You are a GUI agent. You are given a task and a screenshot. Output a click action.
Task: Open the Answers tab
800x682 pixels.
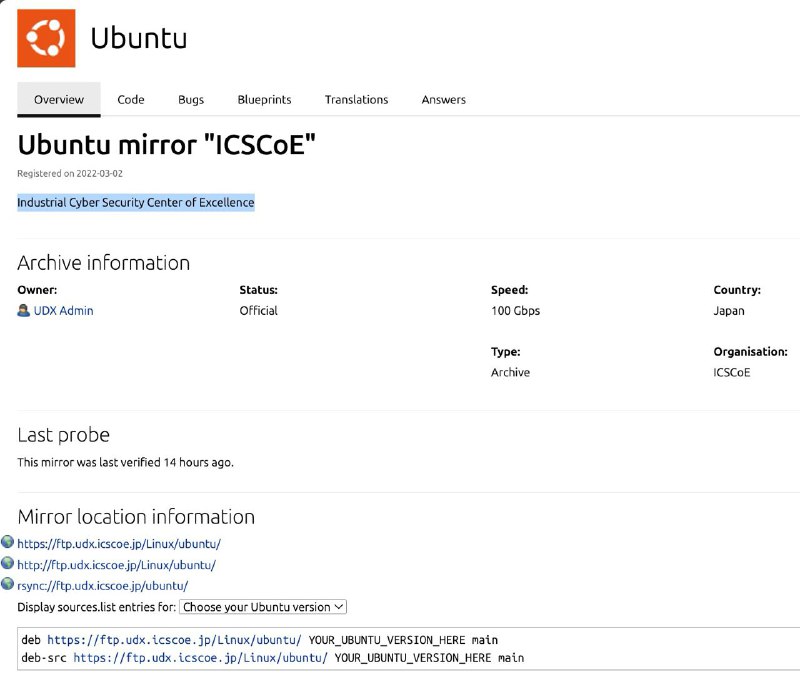443,99
